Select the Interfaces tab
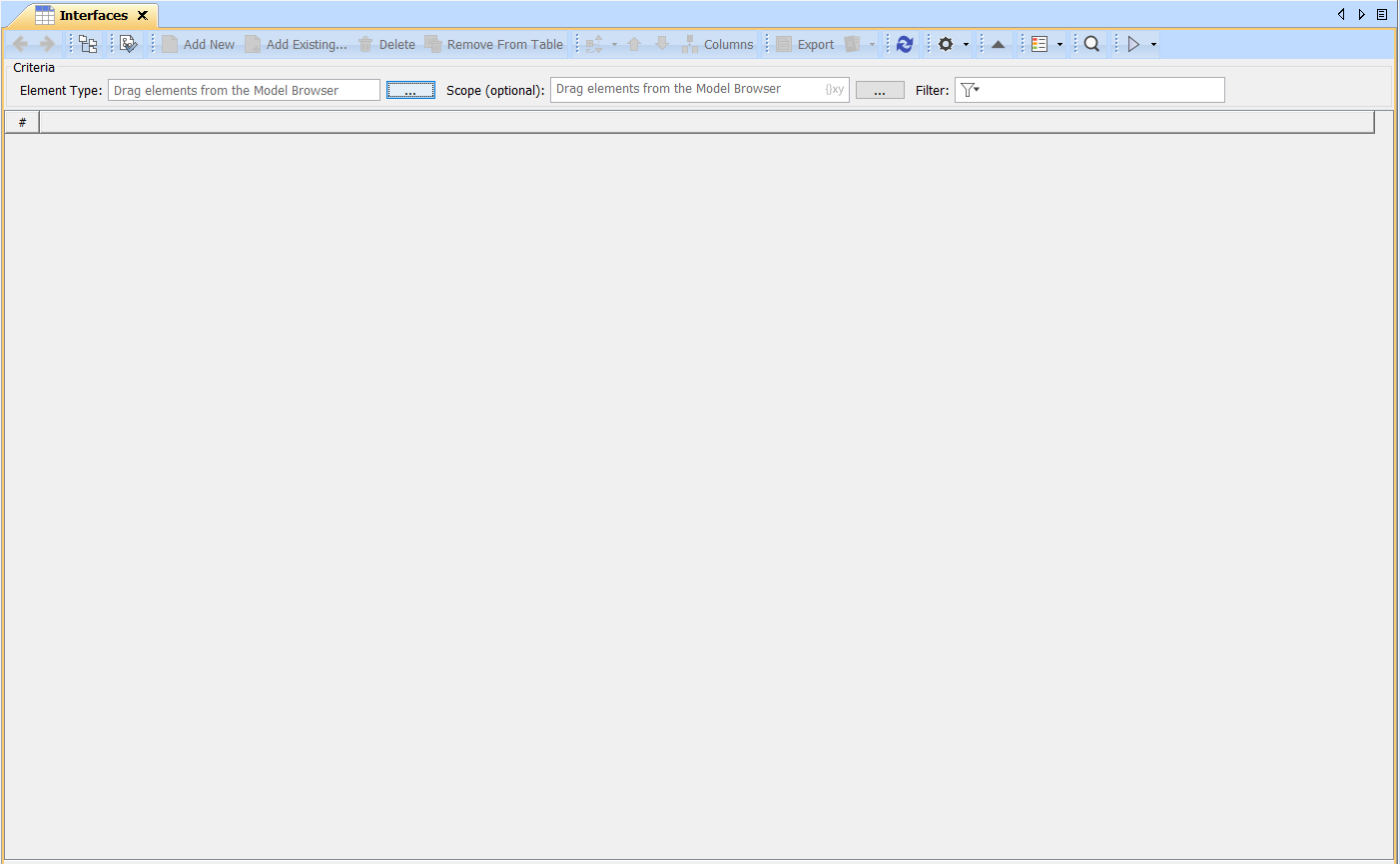 [x=92, y=15]
